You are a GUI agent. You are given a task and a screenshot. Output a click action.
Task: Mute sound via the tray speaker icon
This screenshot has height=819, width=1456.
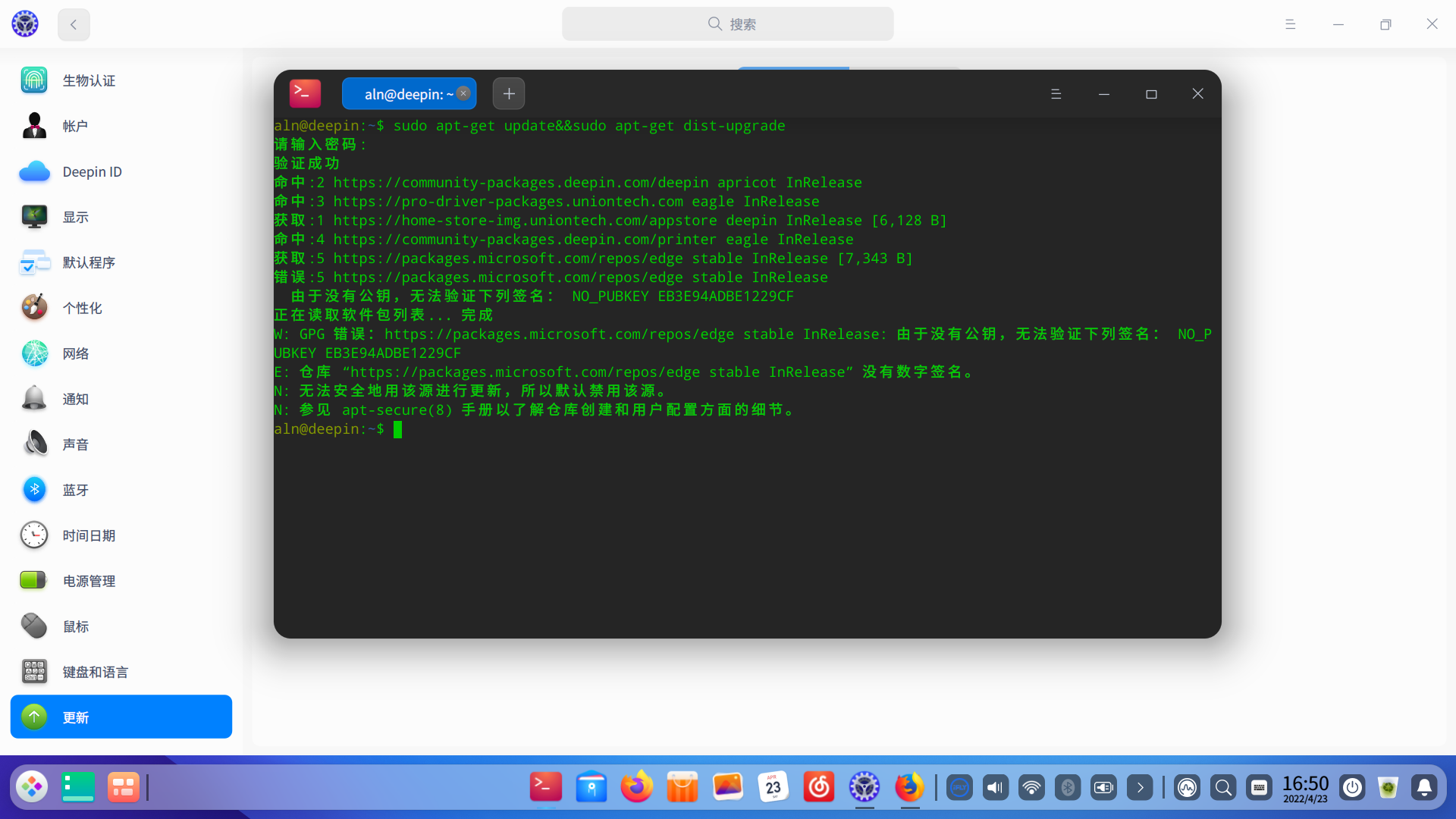(x=995, y=787)
